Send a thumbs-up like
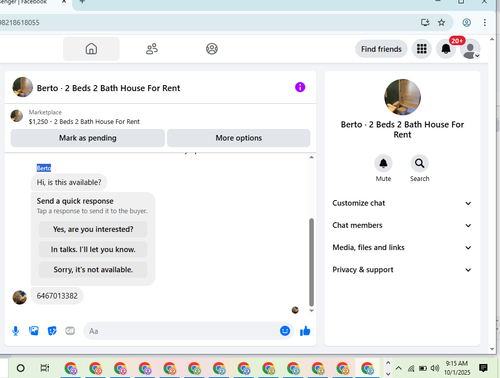The height and width of the screenshot is (378, 500). click(305, 331)
